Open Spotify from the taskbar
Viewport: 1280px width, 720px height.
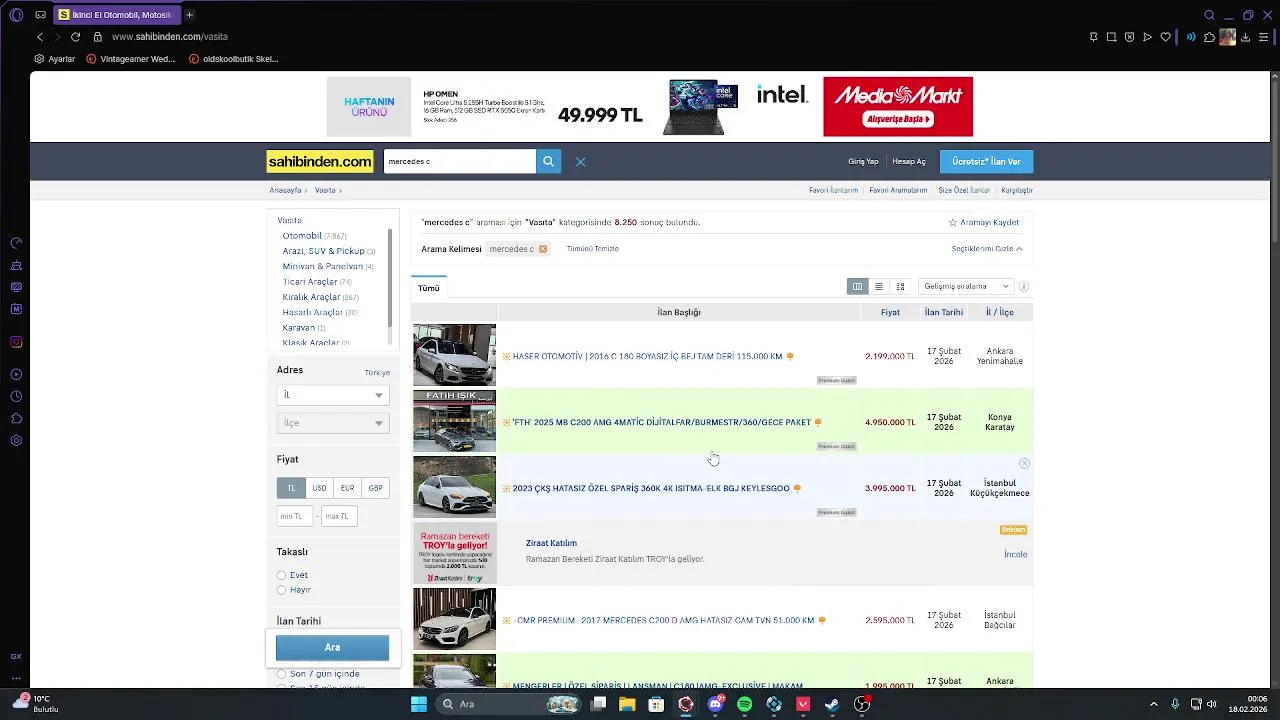[744, 704]
